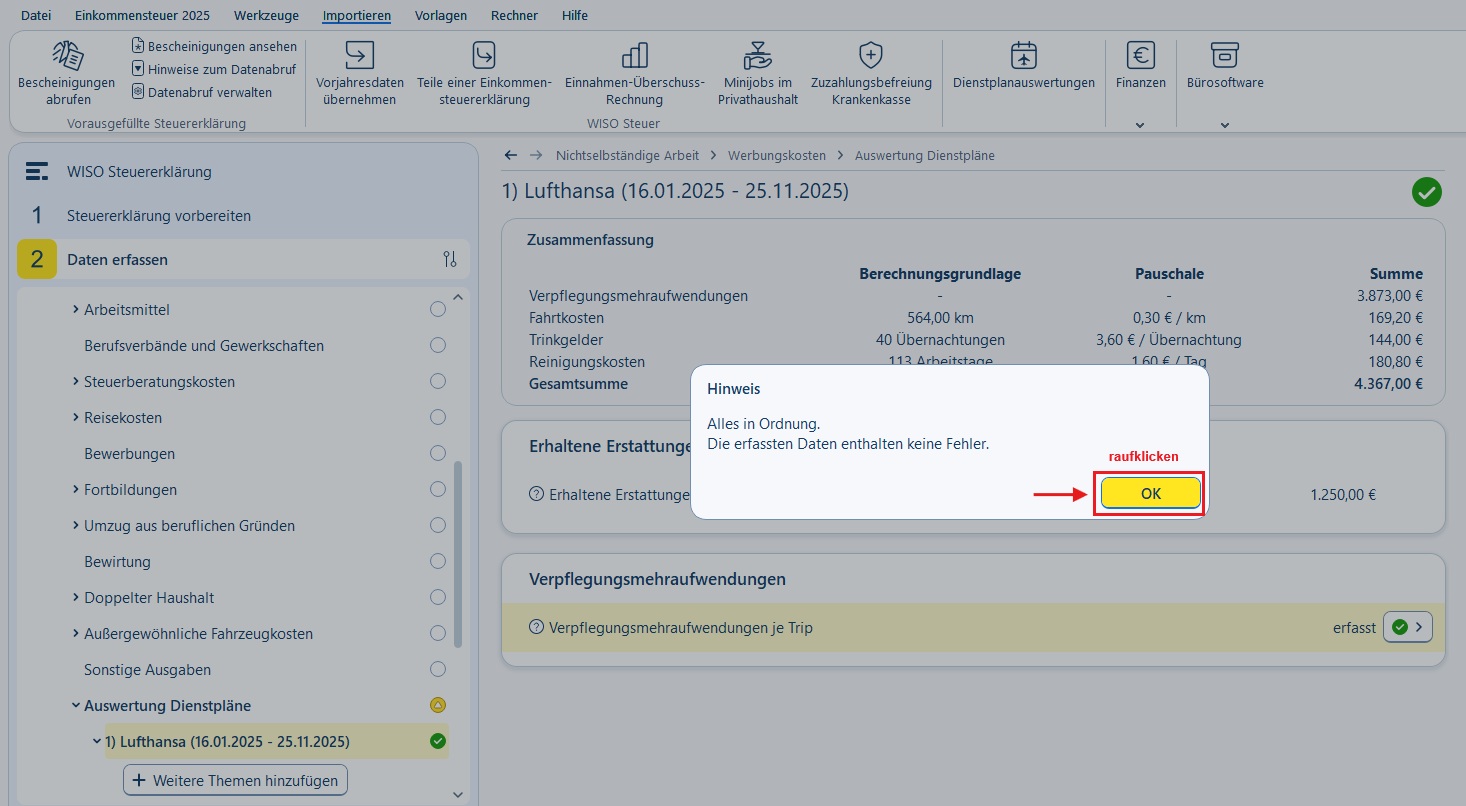The image size is (1466, 806).
Task: Click green check of Lufthansa tree entry
Action: click(437, 742)
